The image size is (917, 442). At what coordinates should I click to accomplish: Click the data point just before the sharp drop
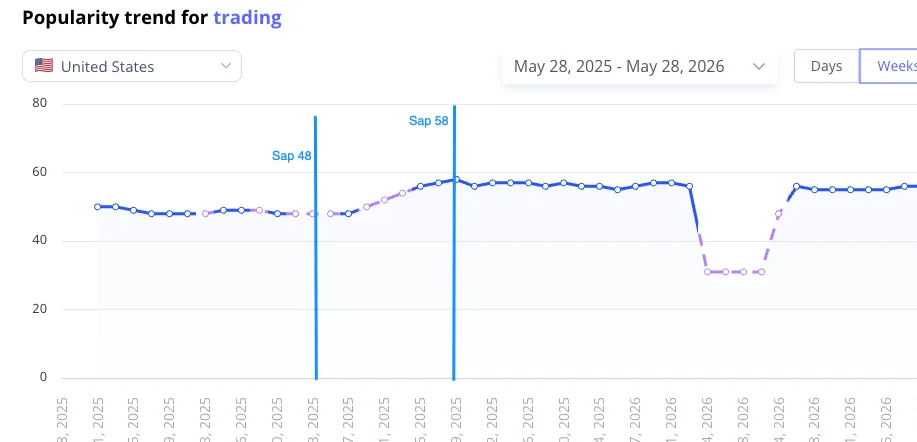[690, 187]
